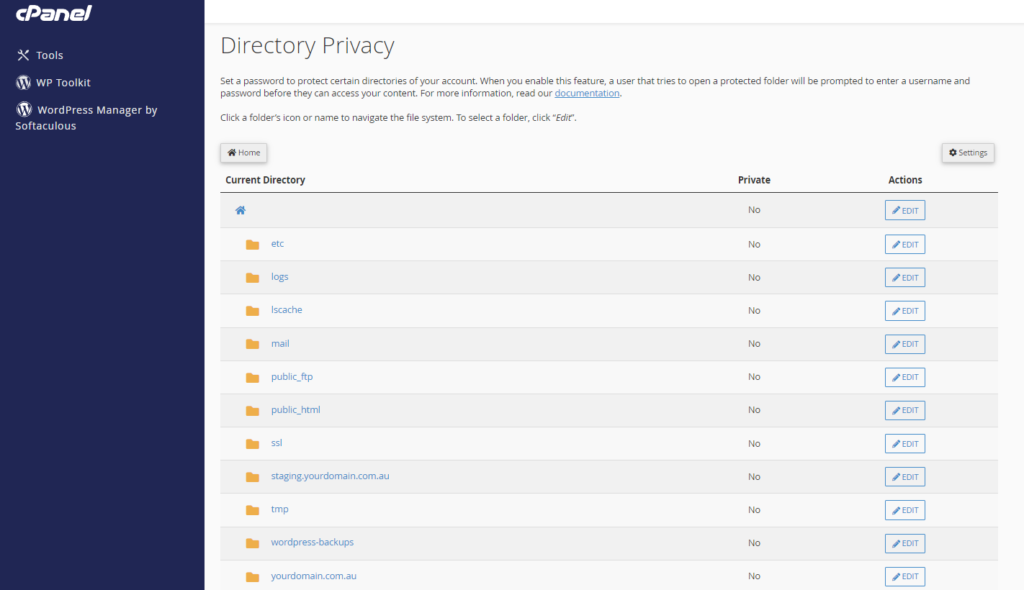The image size is (1024, 590).
Task: Navigate into the lscache folder name
Action: point(287,310)
